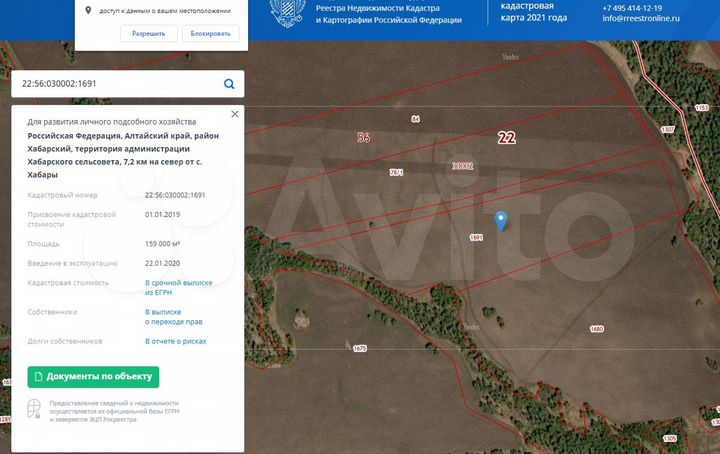The width and height of the screenshot is (720, 454).
Task: Click the certified document icon near EGRN notice
Action: tap(35, 409)
